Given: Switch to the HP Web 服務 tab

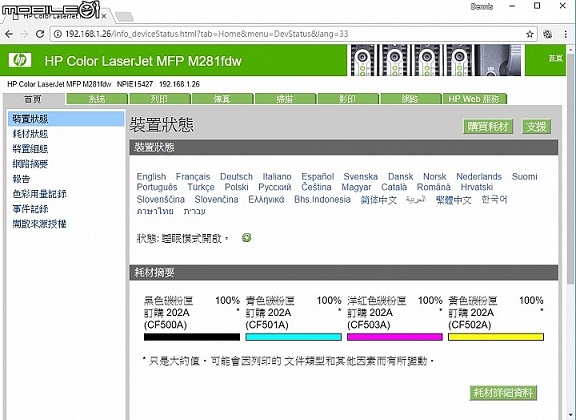Looking at the screenshot, I should [474, 99].
